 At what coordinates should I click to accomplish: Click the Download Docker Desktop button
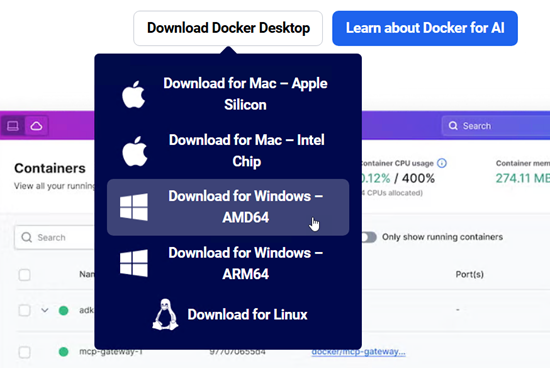click(x=228, y=28)
